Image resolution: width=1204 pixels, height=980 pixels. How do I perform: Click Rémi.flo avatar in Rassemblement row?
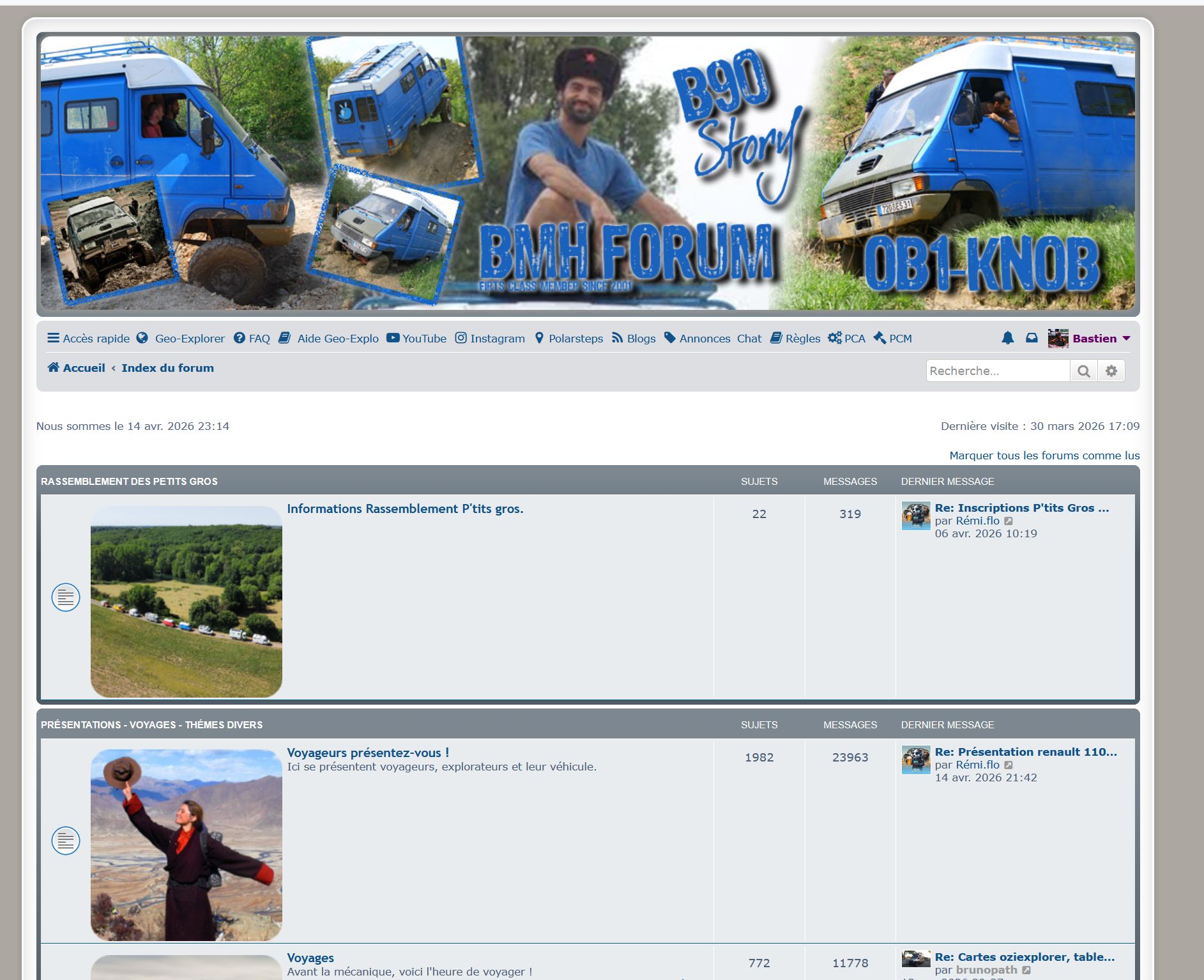(x=916, y=516)
